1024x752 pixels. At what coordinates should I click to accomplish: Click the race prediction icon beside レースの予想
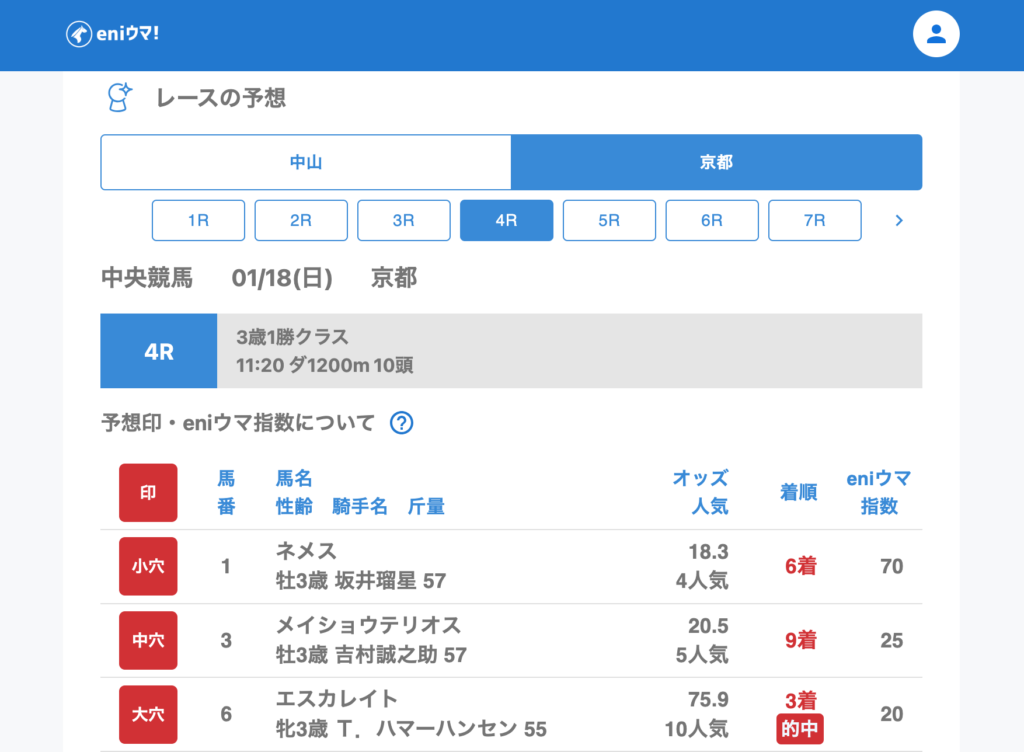pos(120,98)
